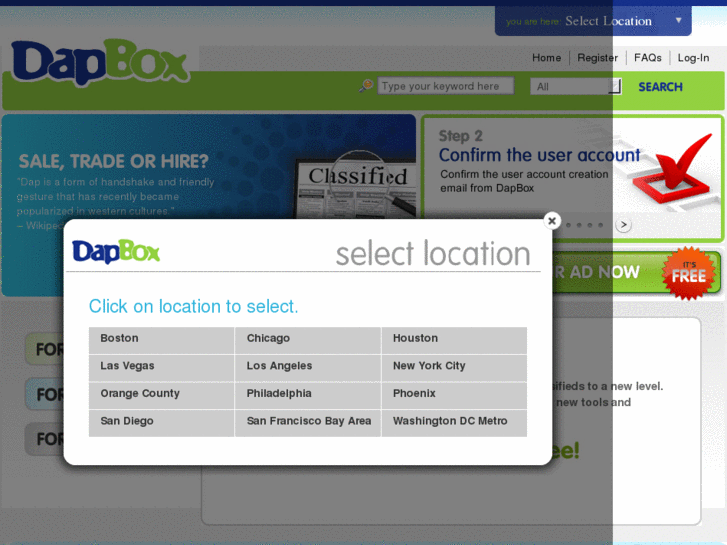The width and height of the screenshot is (727, 545).
Task: Expand the All category dropdown
Action: coord(575,86)
